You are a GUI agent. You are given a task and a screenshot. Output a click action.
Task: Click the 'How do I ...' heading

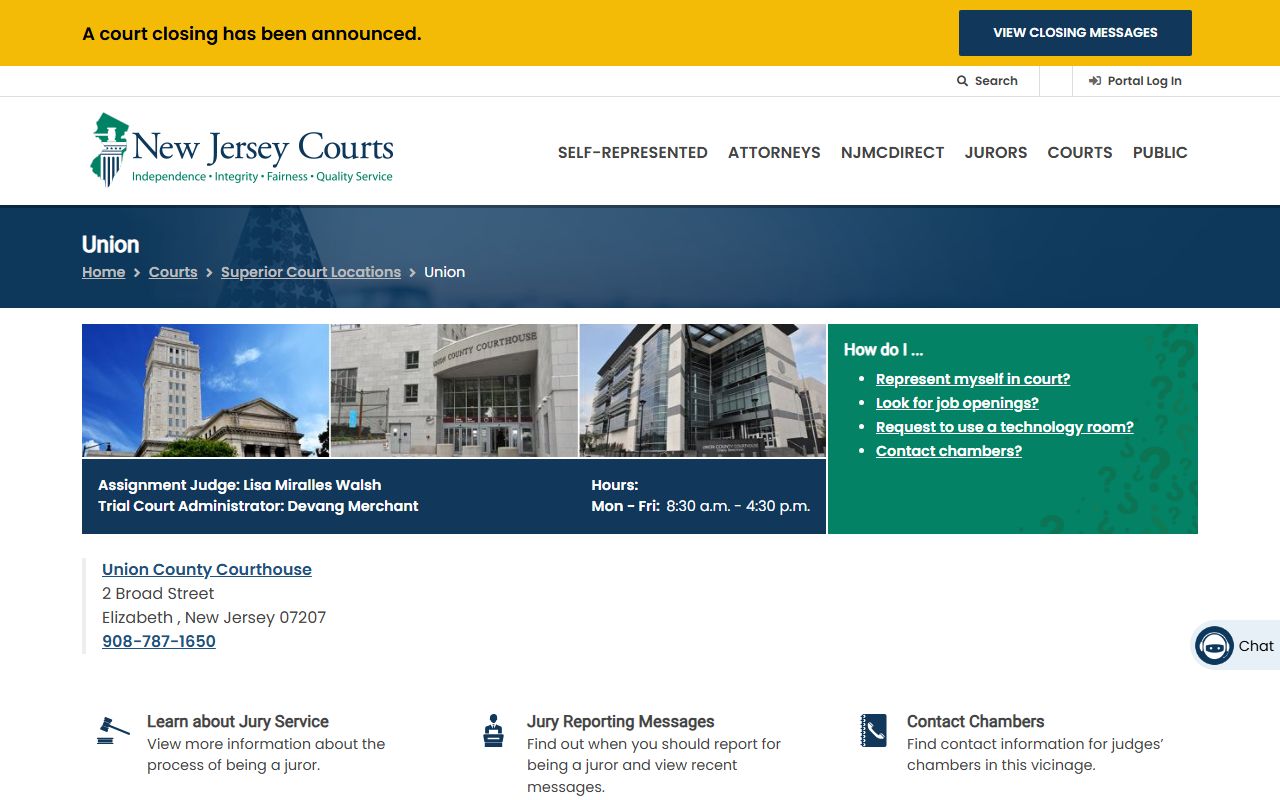883,349
